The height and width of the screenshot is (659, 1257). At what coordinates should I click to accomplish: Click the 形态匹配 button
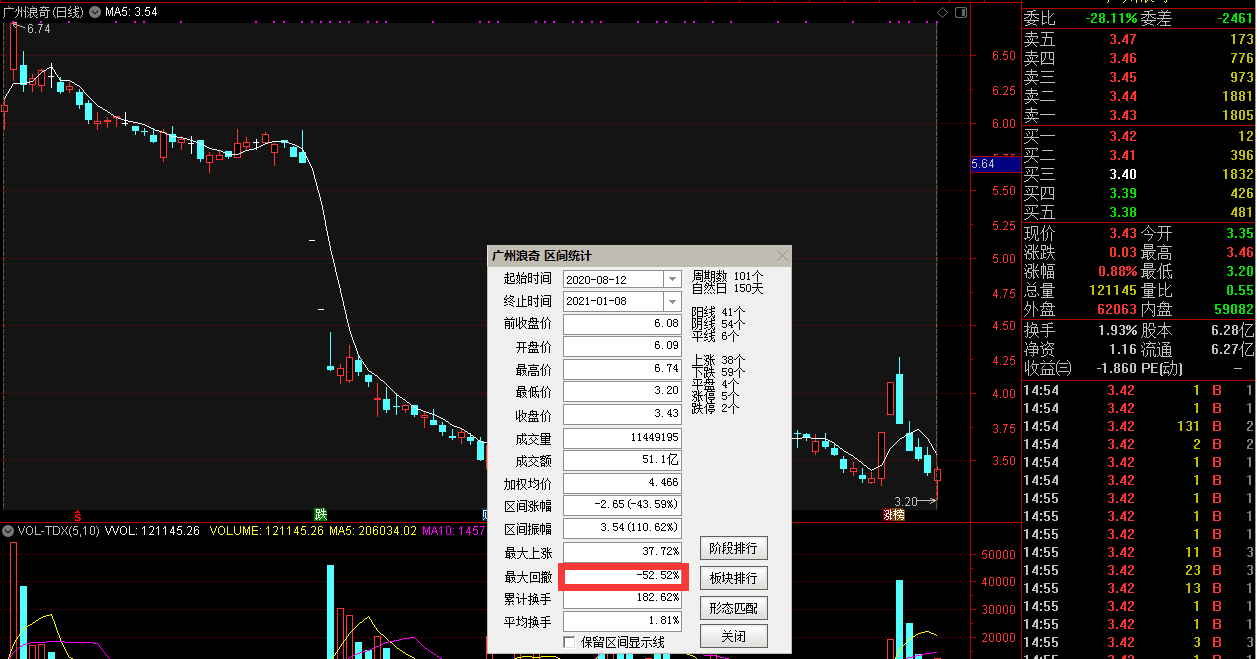[733, 607]
